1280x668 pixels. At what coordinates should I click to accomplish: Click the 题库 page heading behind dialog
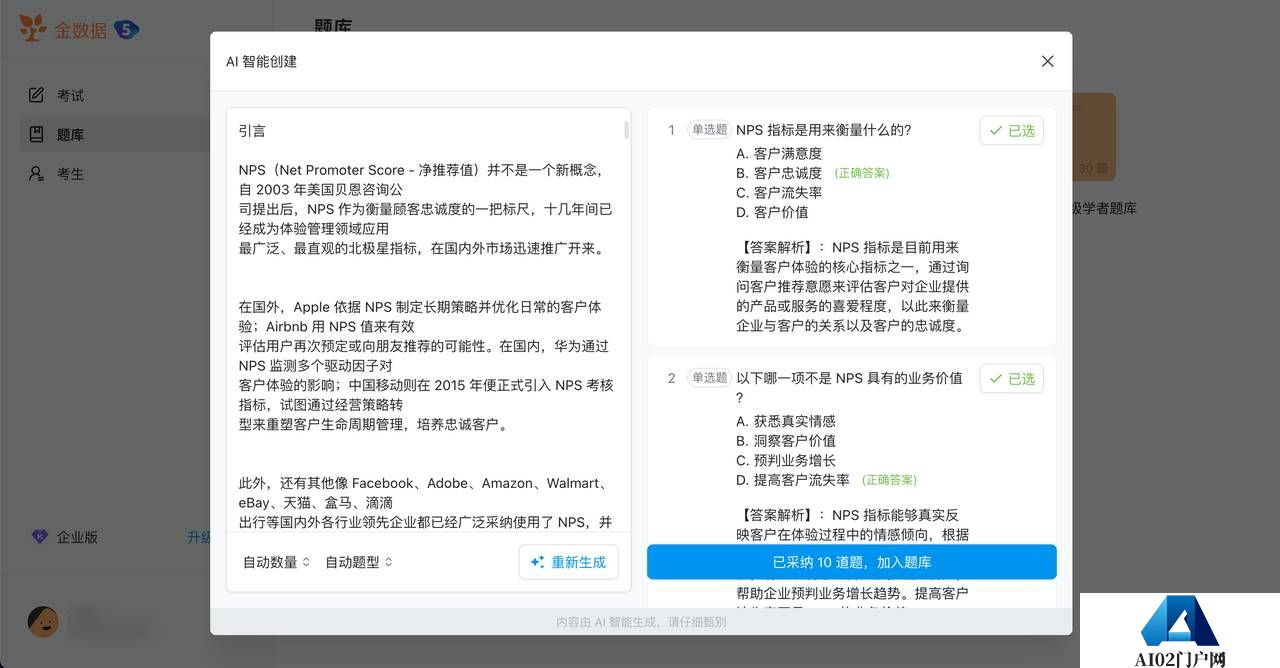pyautogui.click(x=333, y=24)
